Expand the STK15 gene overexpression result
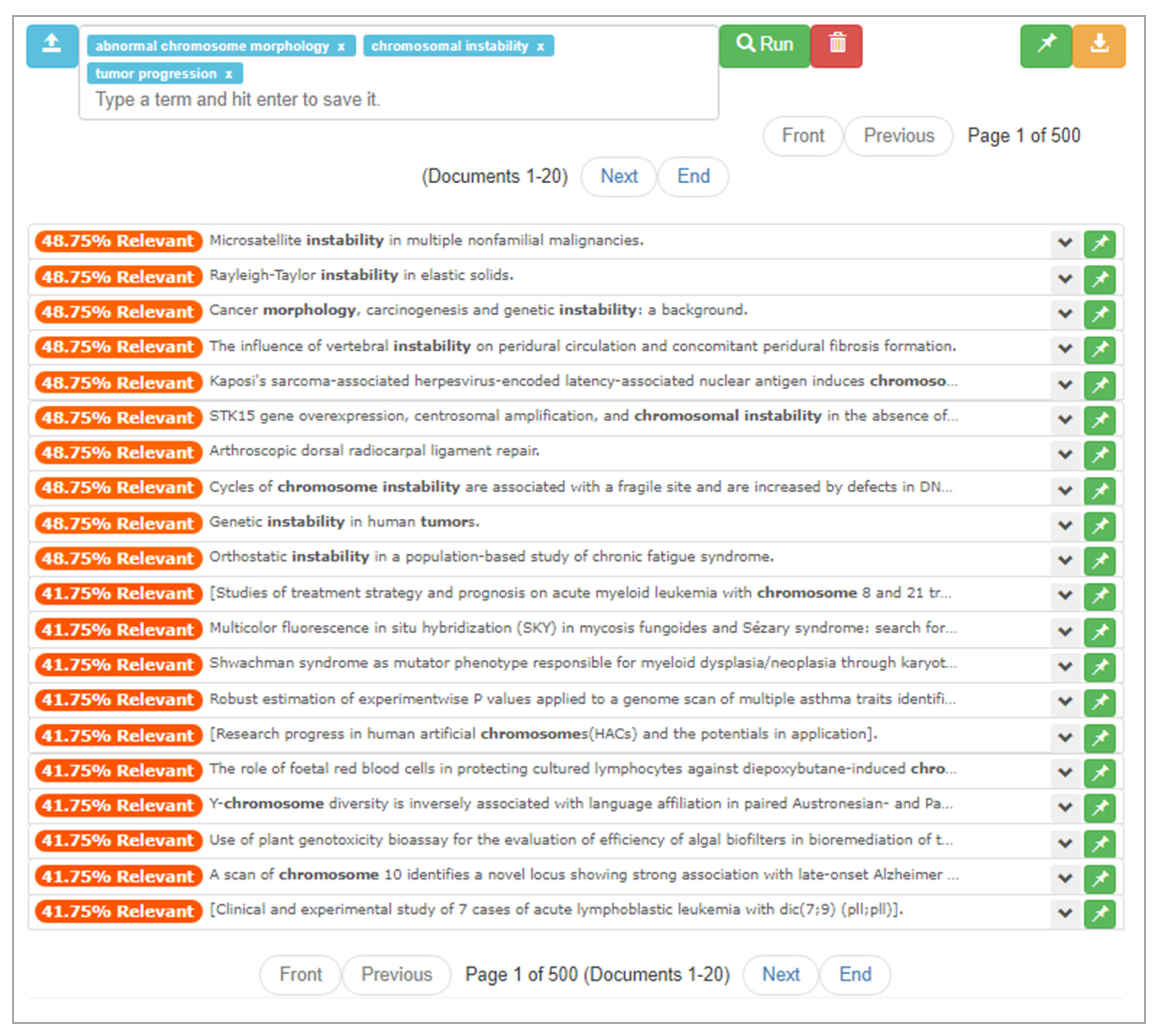 pyautogui.click(x=1065, y=419)
